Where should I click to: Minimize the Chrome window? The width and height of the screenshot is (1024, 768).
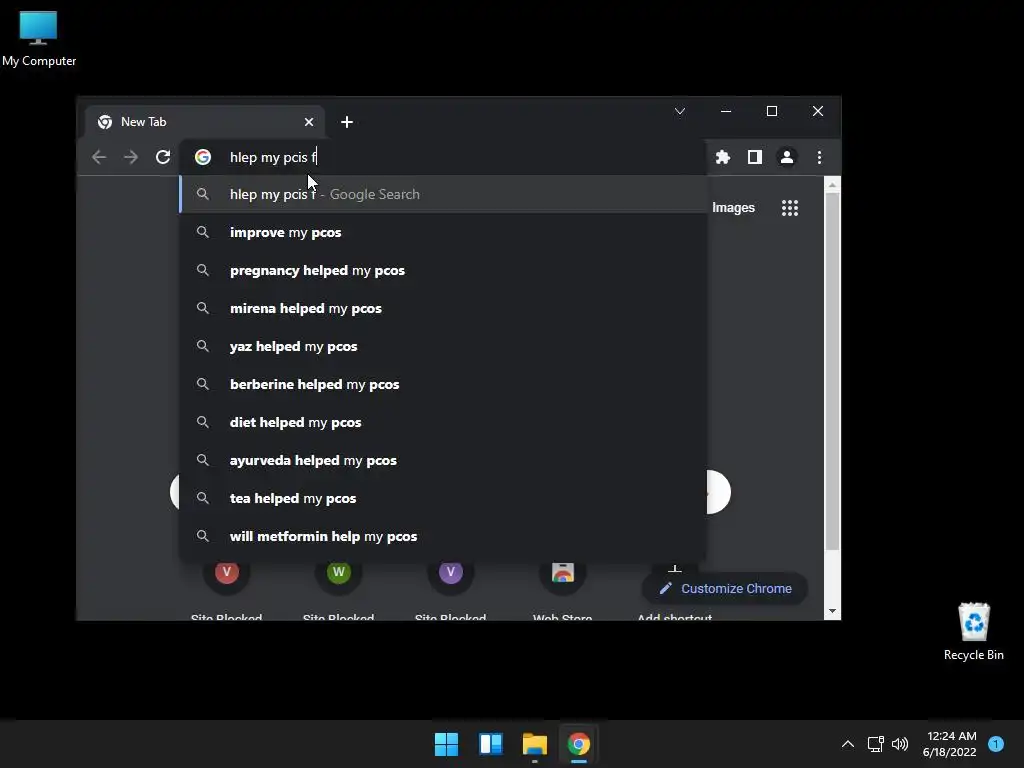[x=726, y=111]
